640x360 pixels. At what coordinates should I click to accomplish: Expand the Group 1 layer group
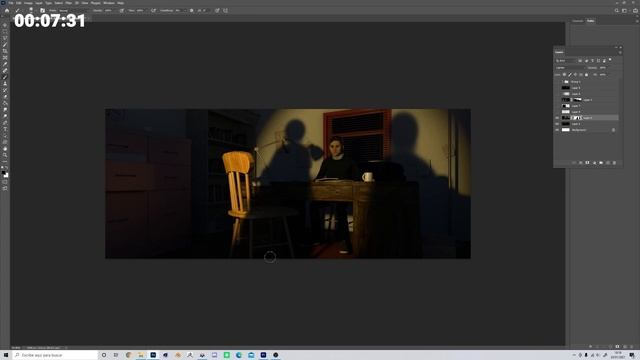tap(562, 82)
